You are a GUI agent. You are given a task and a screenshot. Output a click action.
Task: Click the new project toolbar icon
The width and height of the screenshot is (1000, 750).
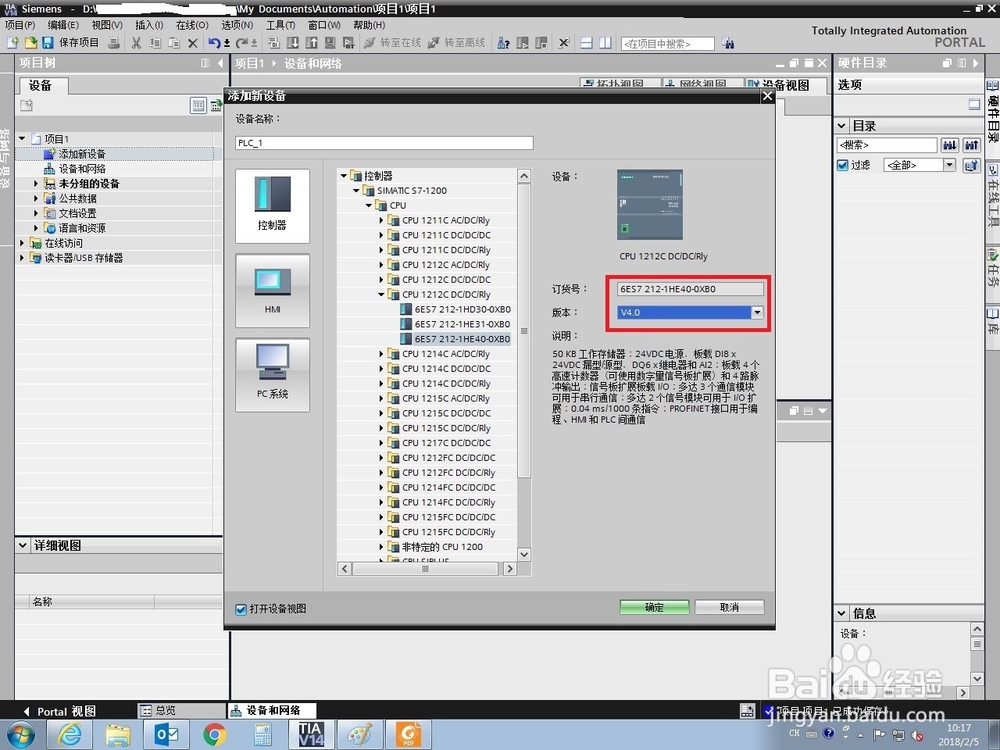click(x=12, y=43)
